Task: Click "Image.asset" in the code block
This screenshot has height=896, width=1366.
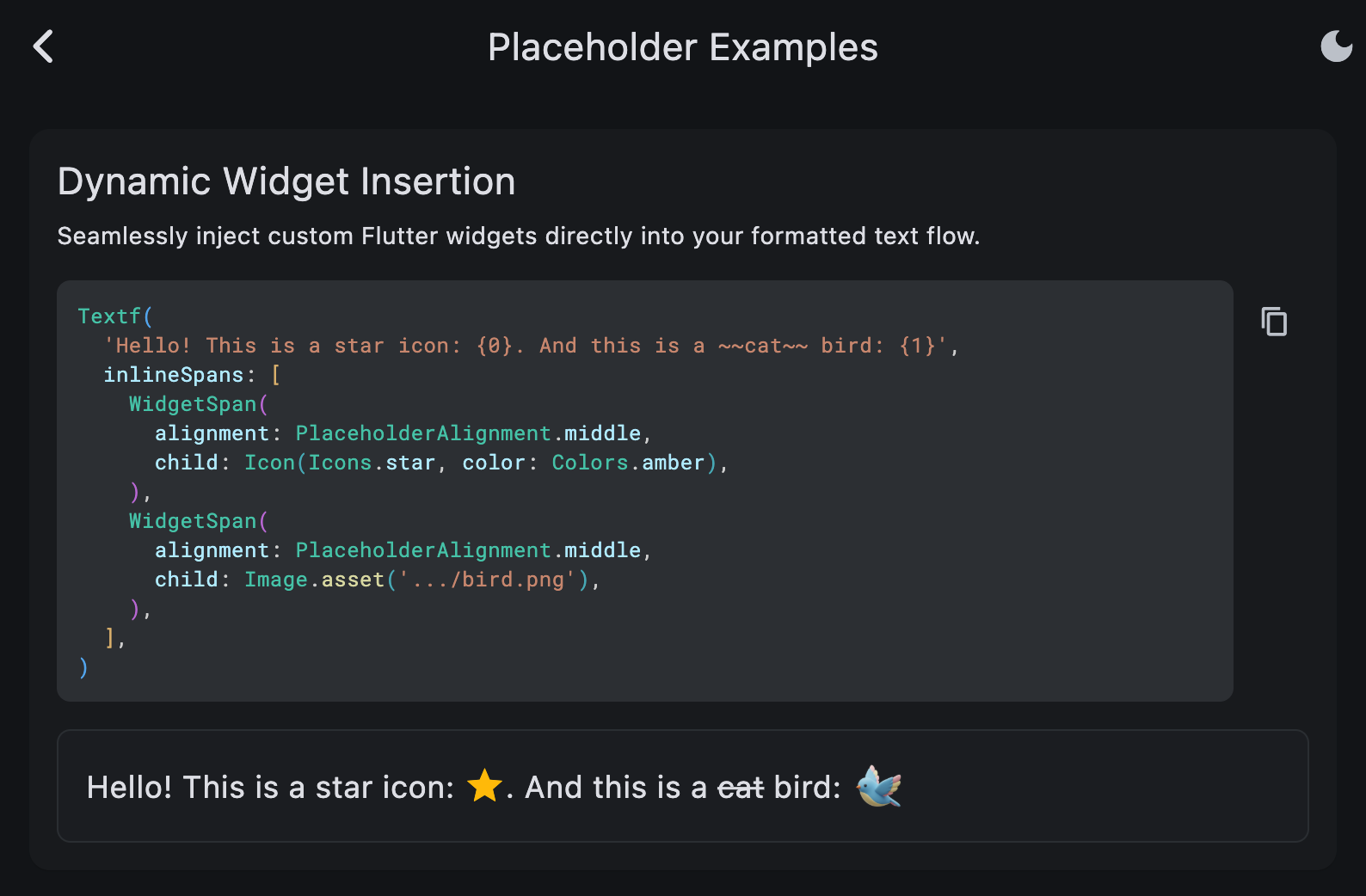Action: coord(314,580)
